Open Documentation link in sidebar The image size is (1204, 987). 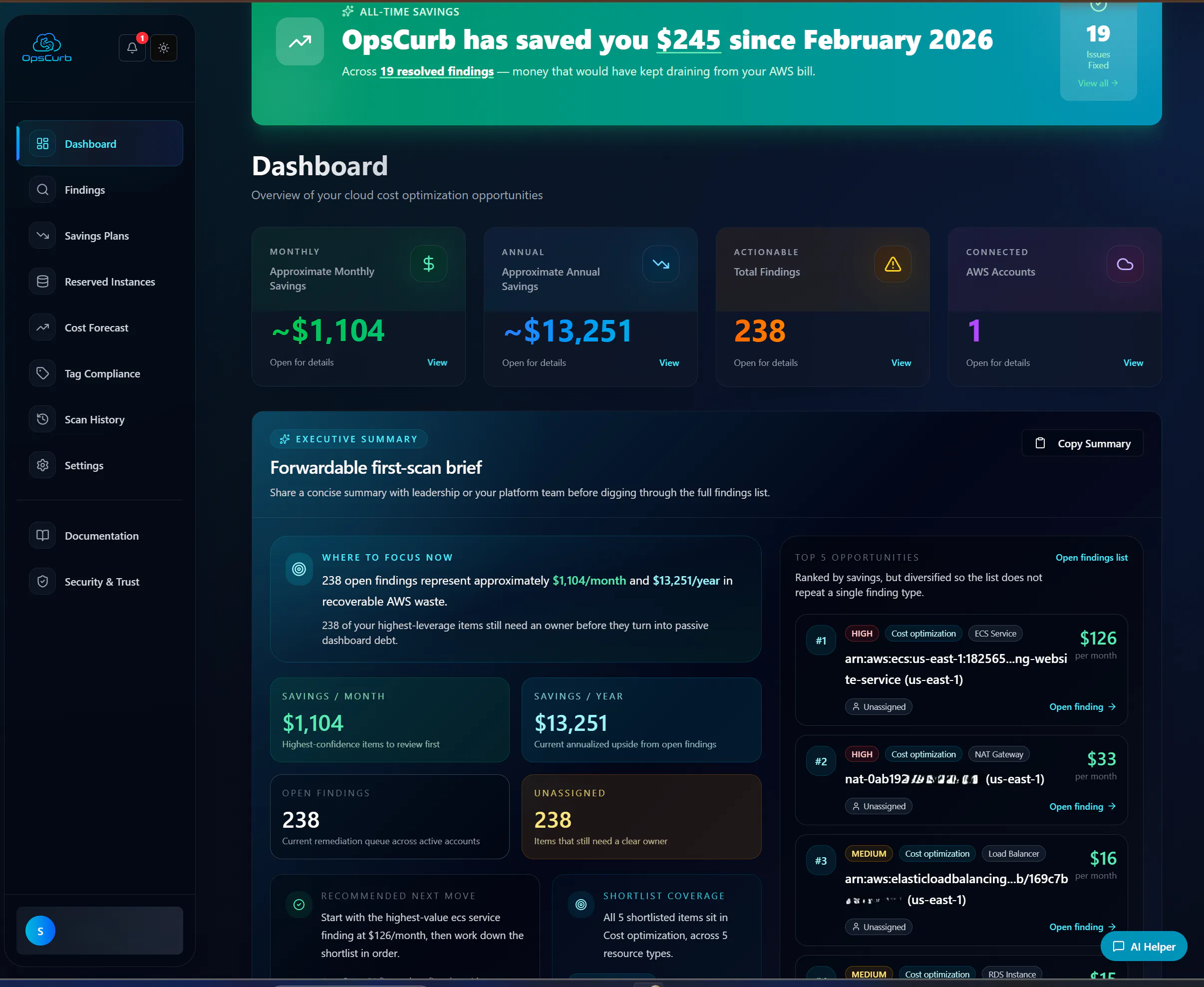point(100,536)
